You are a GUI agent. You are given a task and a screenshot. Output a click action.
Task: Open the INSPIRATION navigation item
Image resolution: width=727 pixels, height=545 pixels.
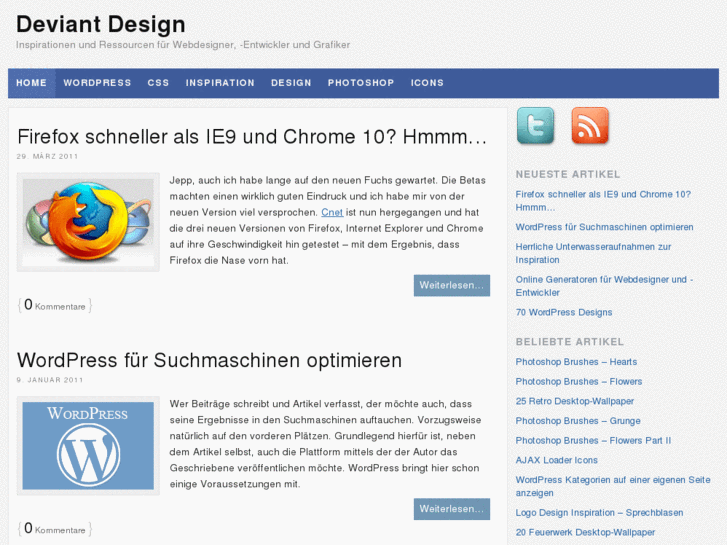(x=220, y=83)
